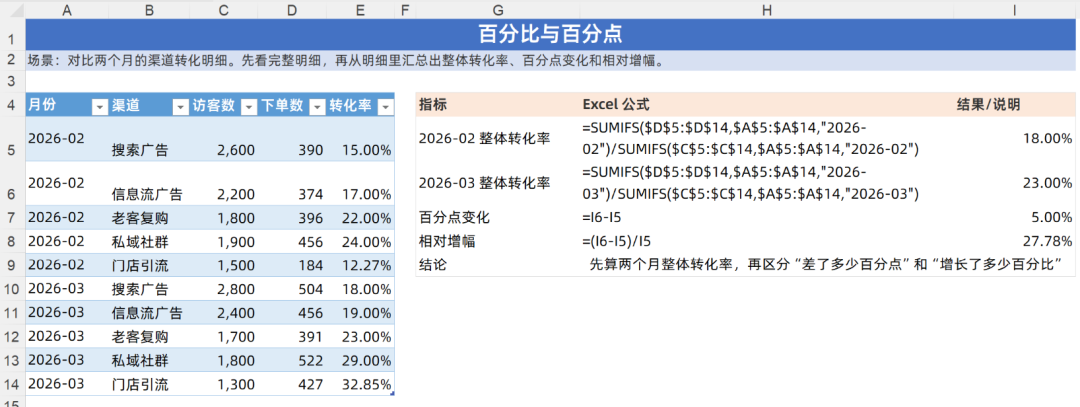
Task: Select column header F
Action: pos(404,10)
